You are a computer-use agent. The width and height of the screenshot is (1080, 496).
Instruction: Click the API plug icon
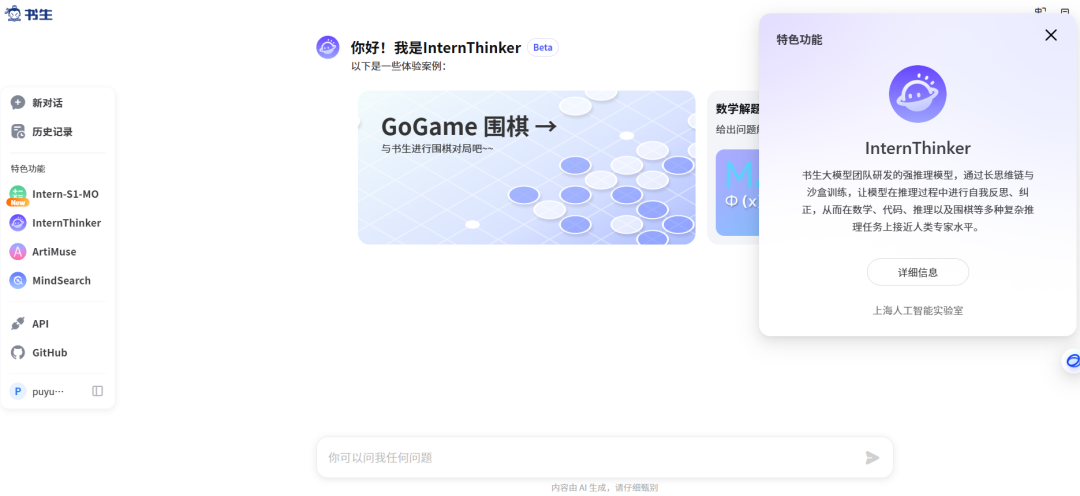(18, 324)
